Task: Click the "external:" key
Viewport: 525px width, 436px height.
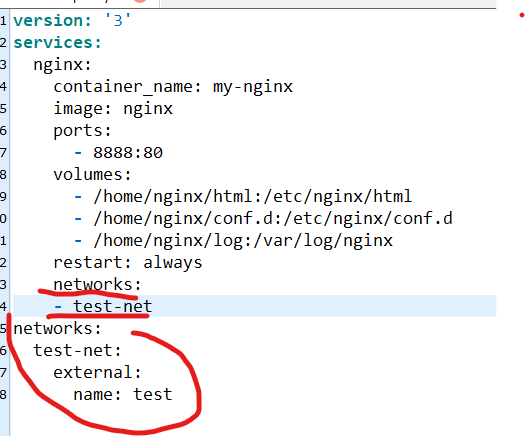Action: coord(97,373)
